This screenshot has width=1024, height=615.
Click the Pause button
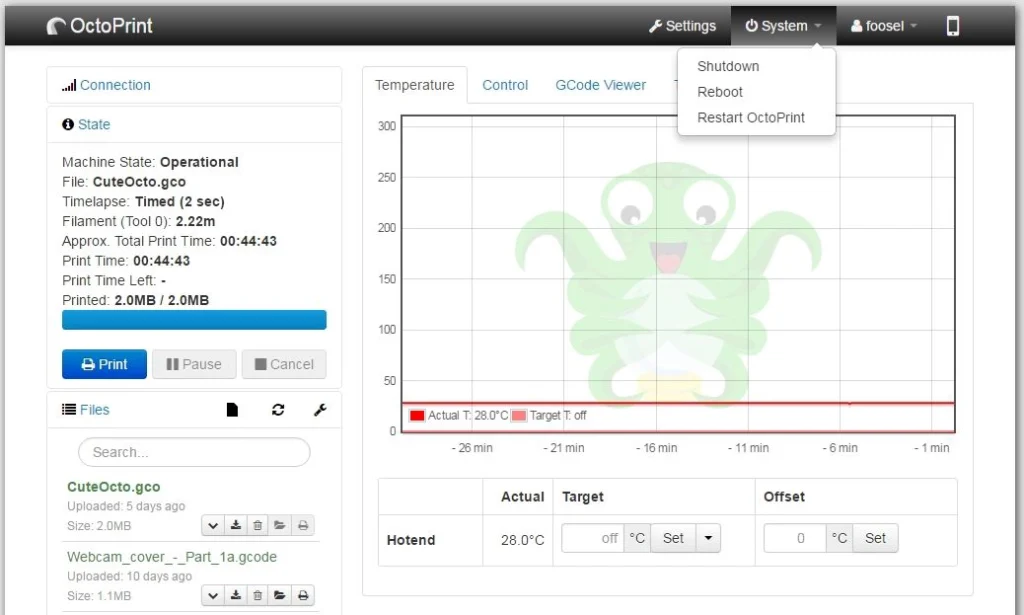[194, 364]
